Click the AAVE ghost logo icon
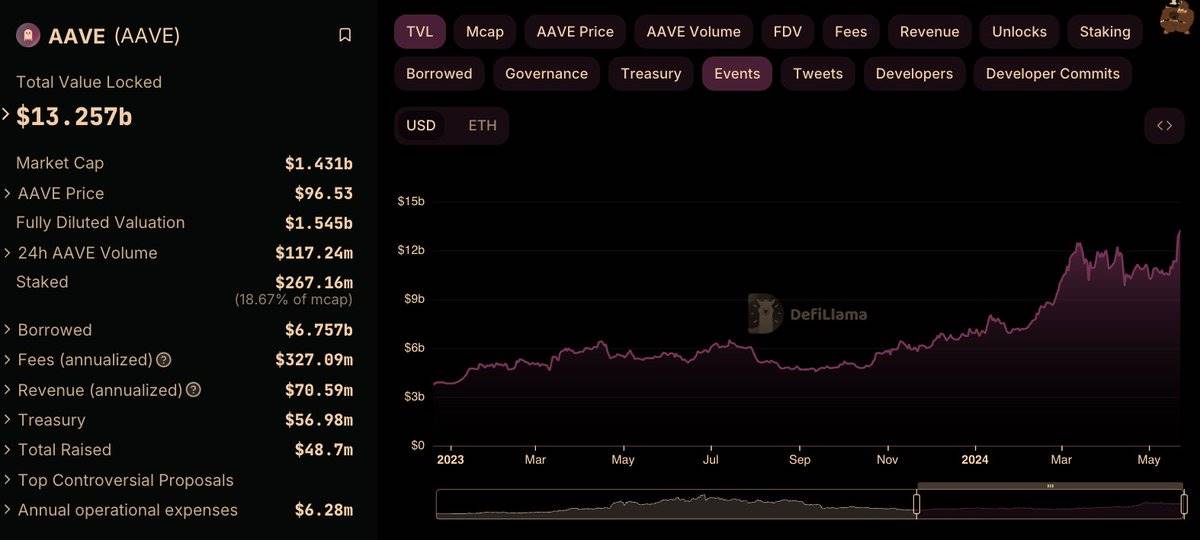 (28, 36)
